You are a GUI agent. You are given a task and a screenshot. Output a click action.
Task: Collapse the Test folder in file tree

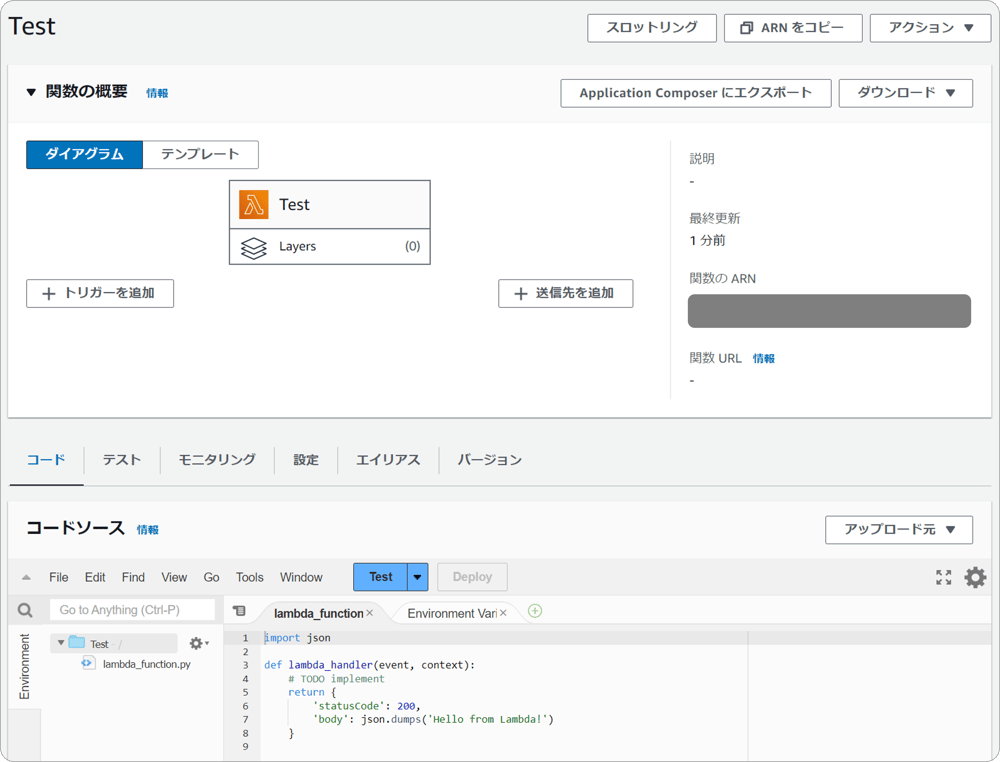(x=61, y=643)
